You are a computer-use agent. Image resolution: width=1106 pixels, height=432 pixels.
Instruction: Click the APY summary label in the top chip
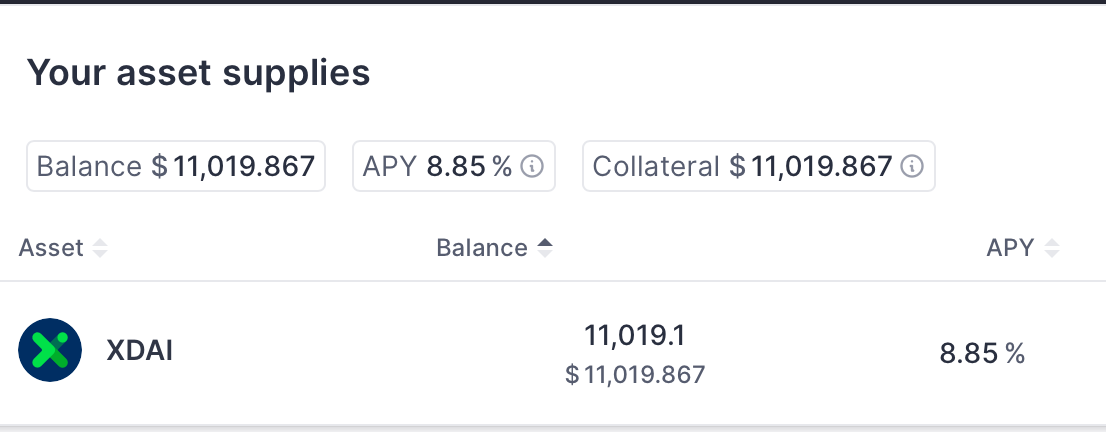389,167
